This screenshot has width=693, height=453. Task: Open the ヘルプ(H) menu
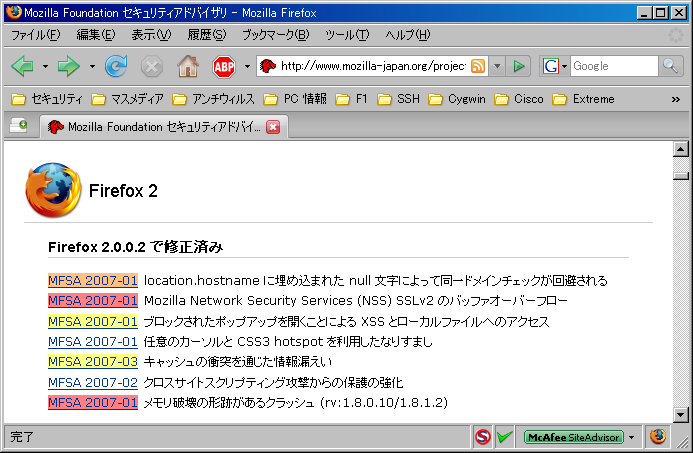click(x=407, y=34)
